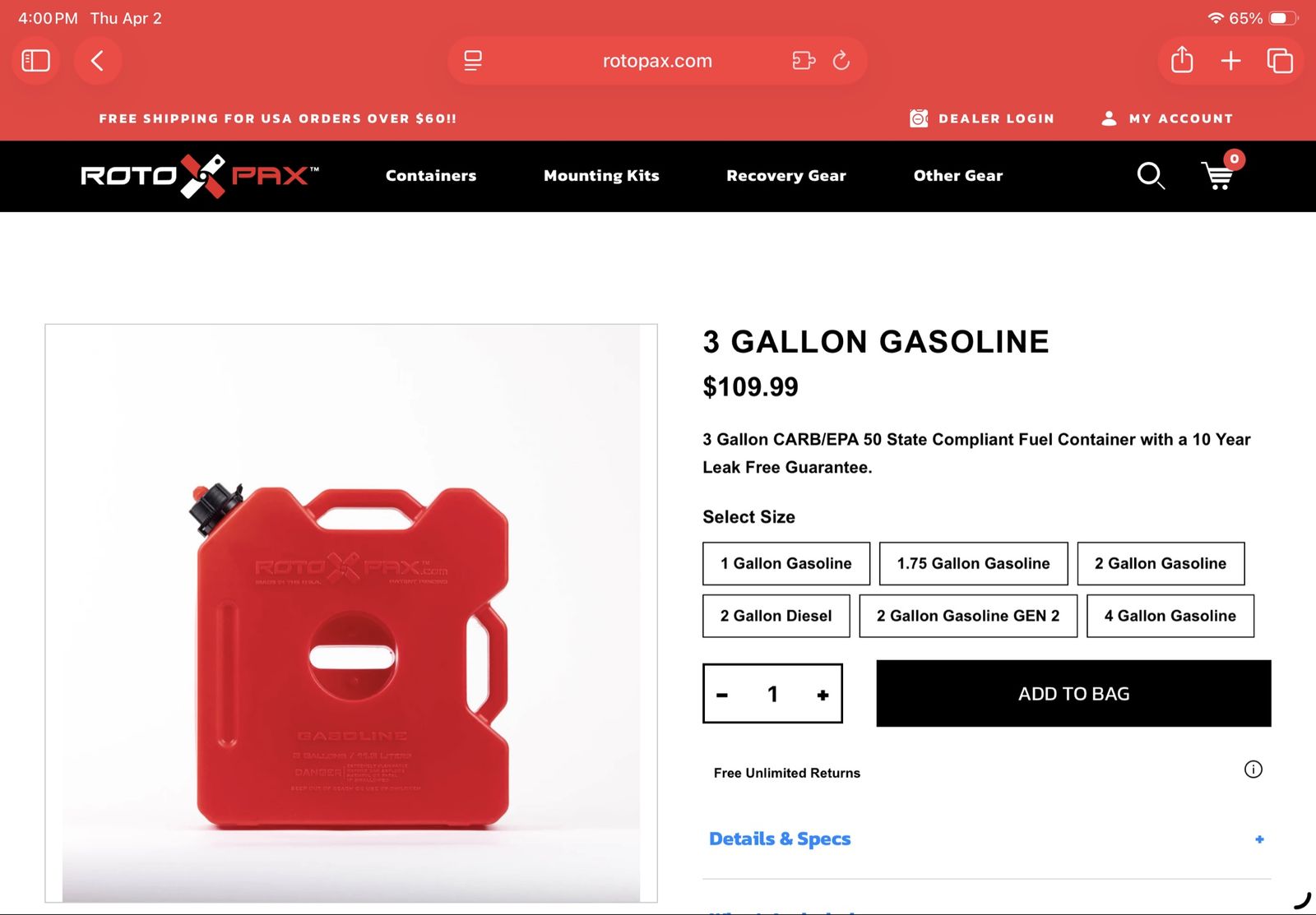Choose the 2 Gallon Diesel option
1316x915 pixels.
(x=776, y=617)
